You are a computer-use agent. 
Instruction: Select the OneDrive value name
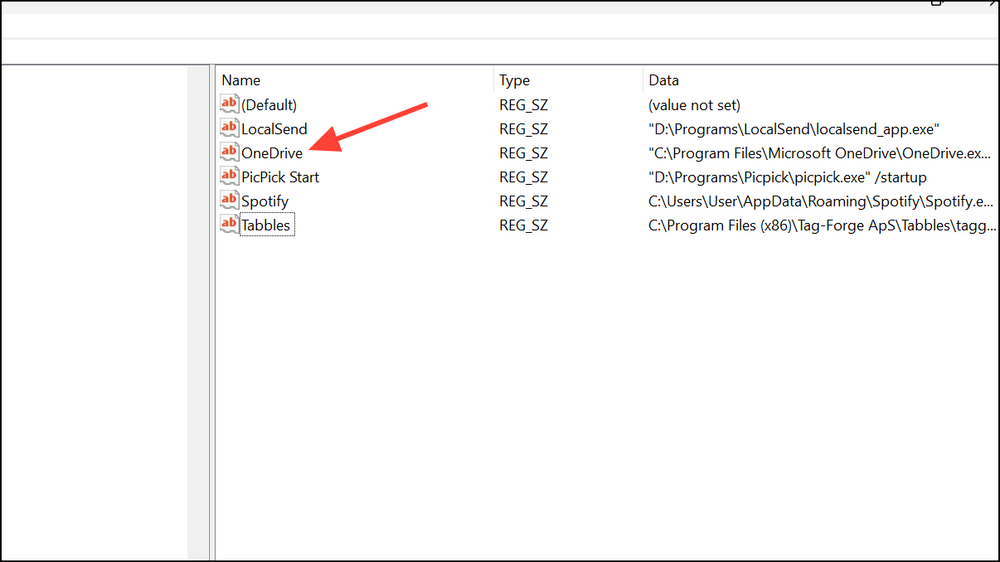[x=272, y=153]
